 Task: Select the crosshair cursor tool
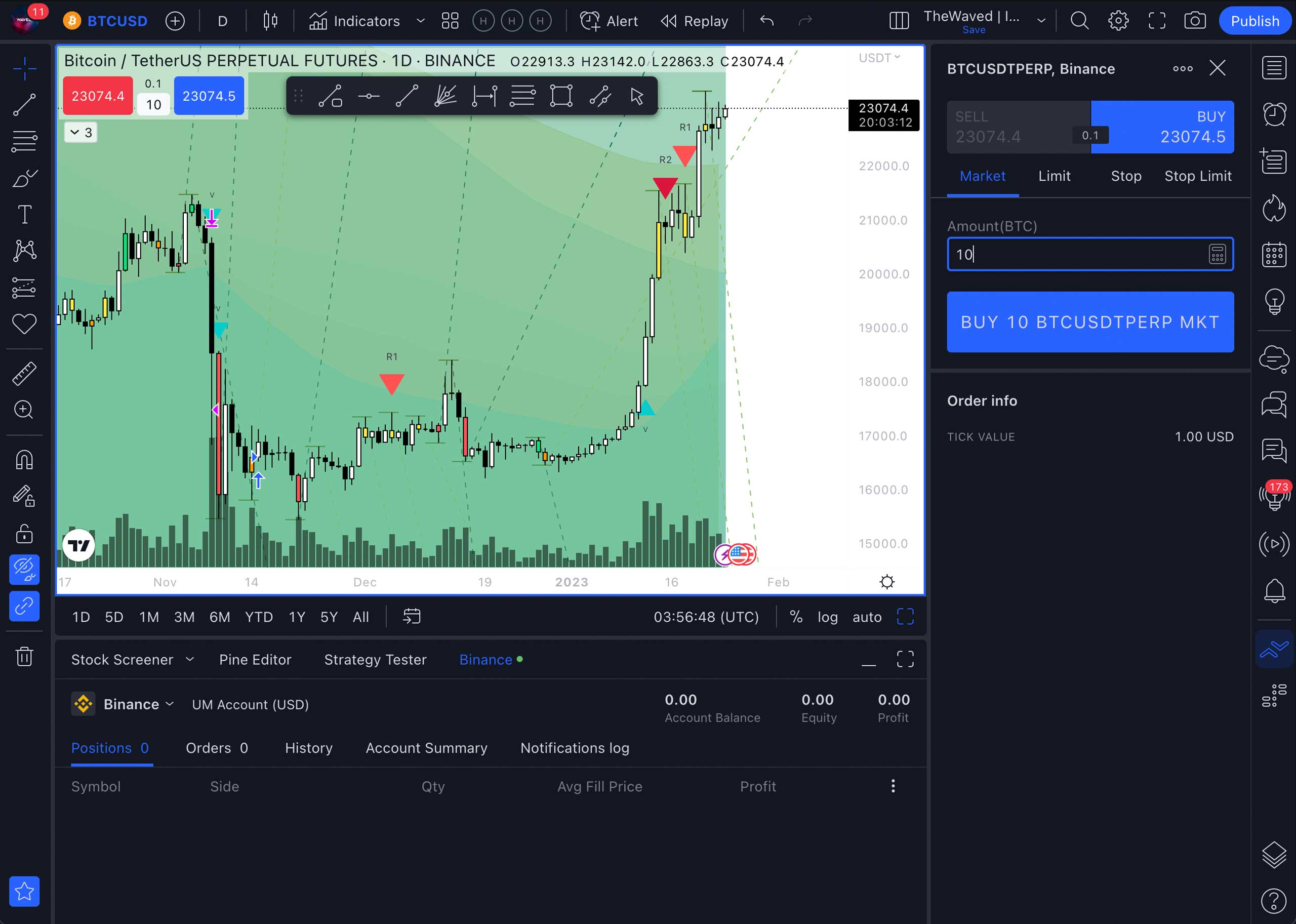(24, 69)
